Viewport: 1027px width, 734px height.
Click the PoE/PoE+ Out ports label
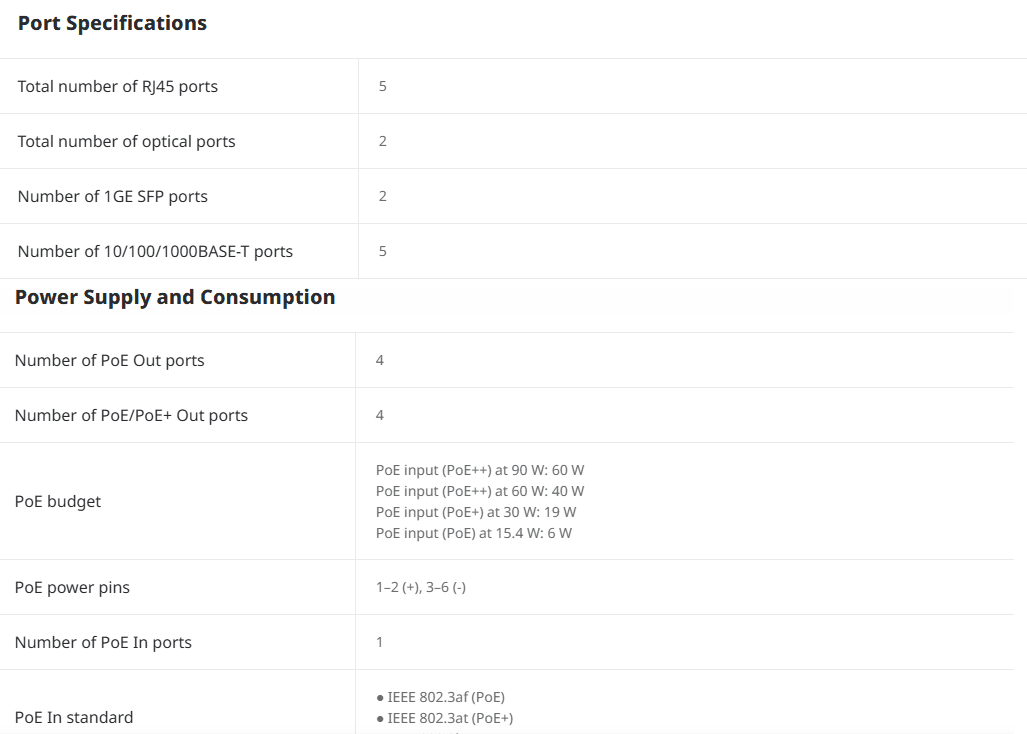(x=131, y=416)
